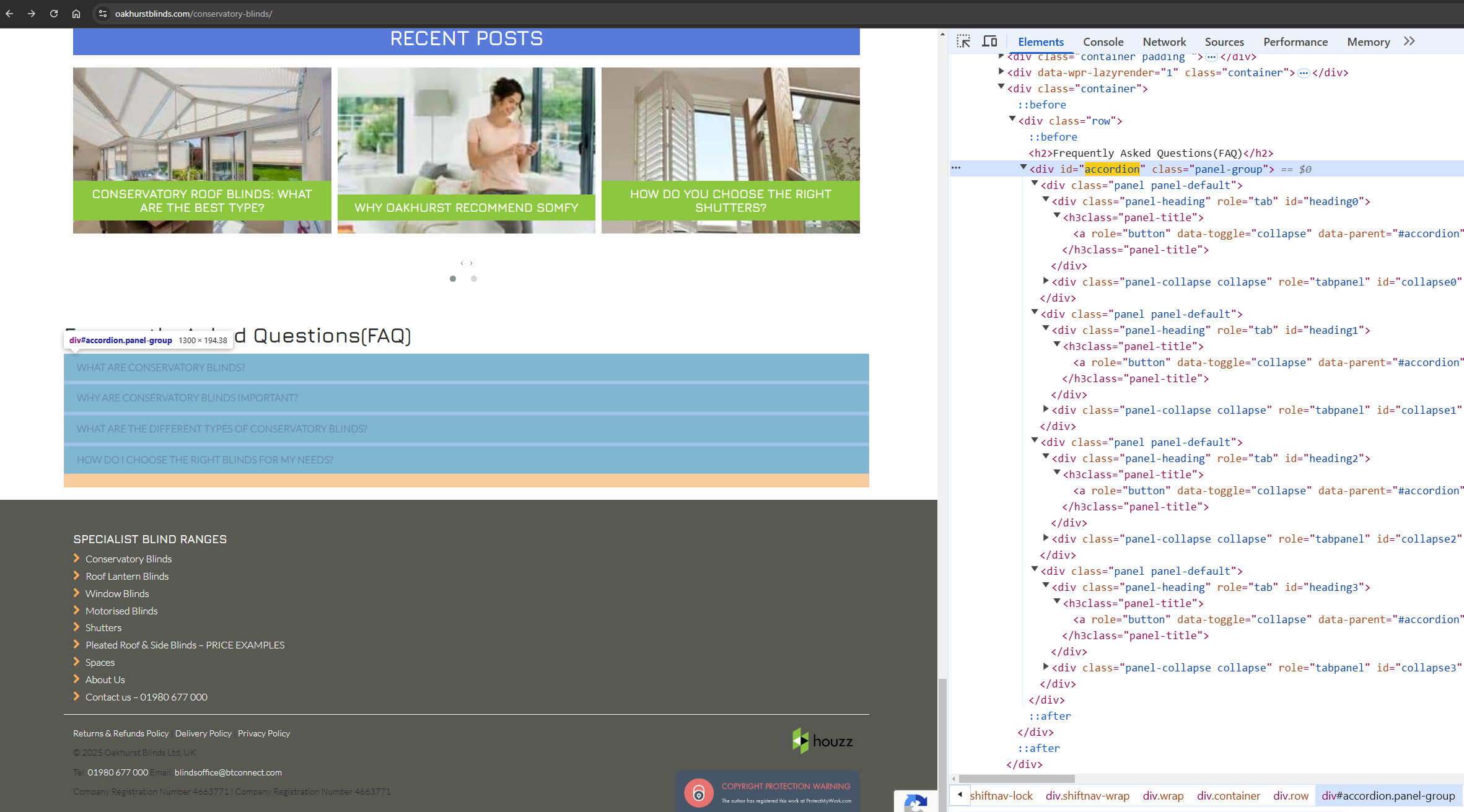
Task: Switch to the Performance tab
Action: click(x=1295, y=41)
